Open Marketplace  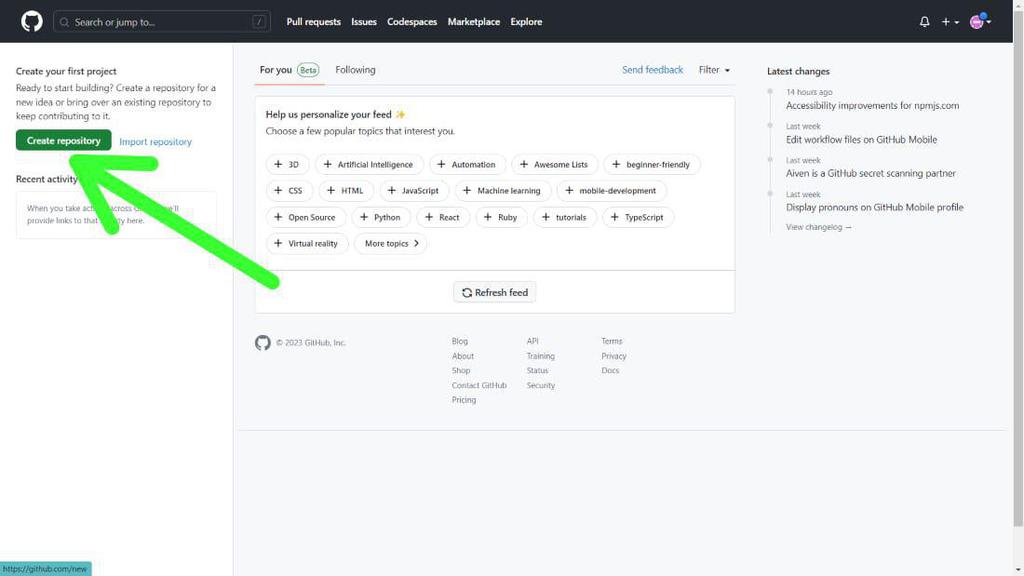coord(473,22)
